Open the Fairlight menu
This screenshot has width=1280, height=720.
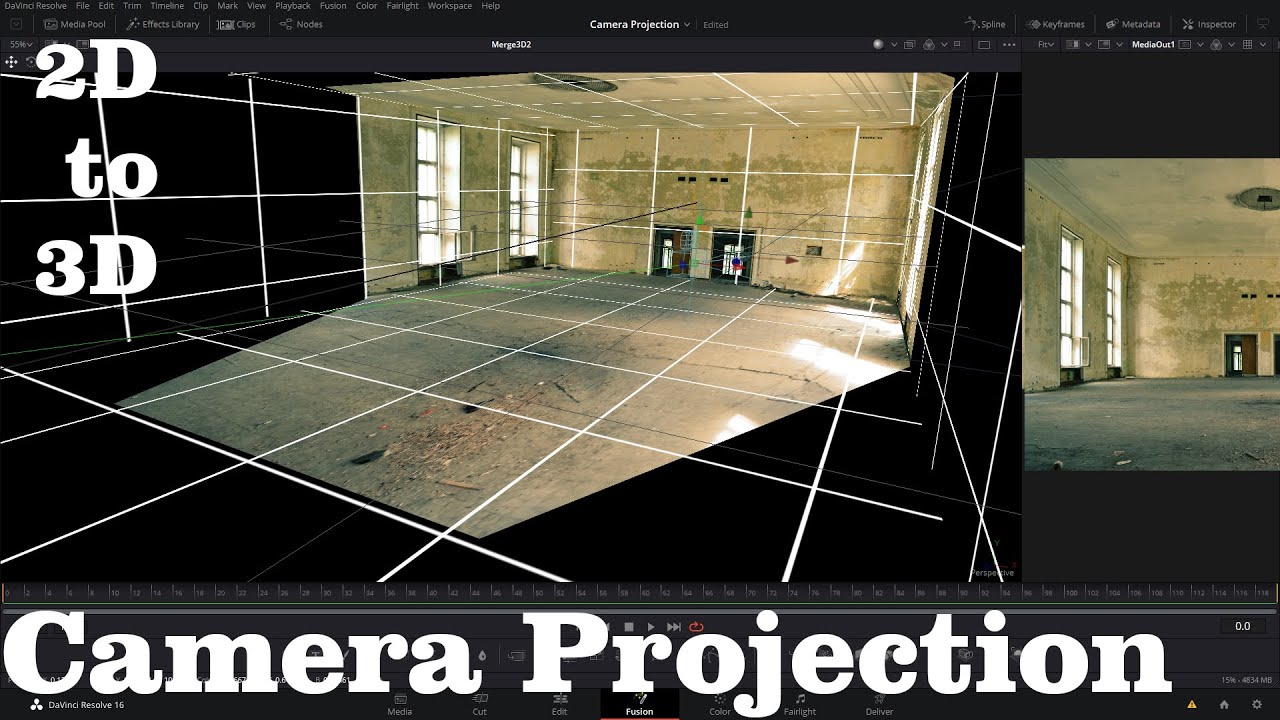click(x=403, y=6)
